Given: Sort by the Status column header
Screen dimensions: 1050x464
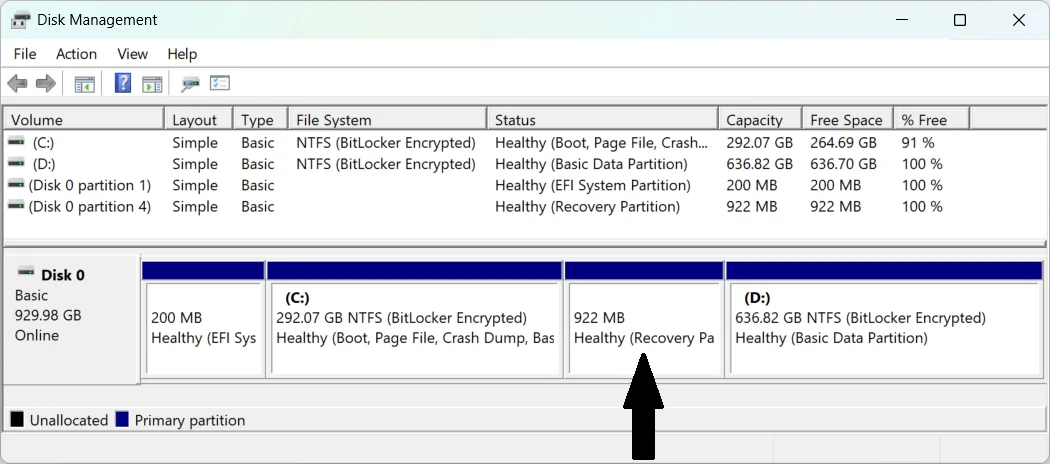Looking at the screenshot, I should [x=603, y=120].
